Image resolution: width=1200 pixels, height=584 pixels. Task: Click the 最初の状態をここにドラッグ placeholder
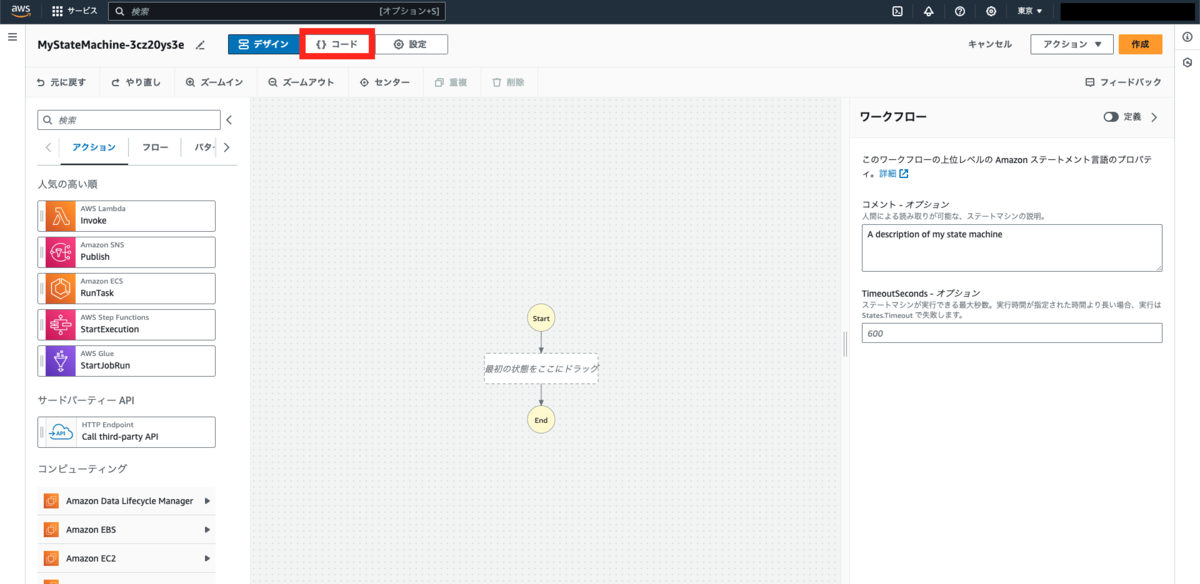point(541,369)
